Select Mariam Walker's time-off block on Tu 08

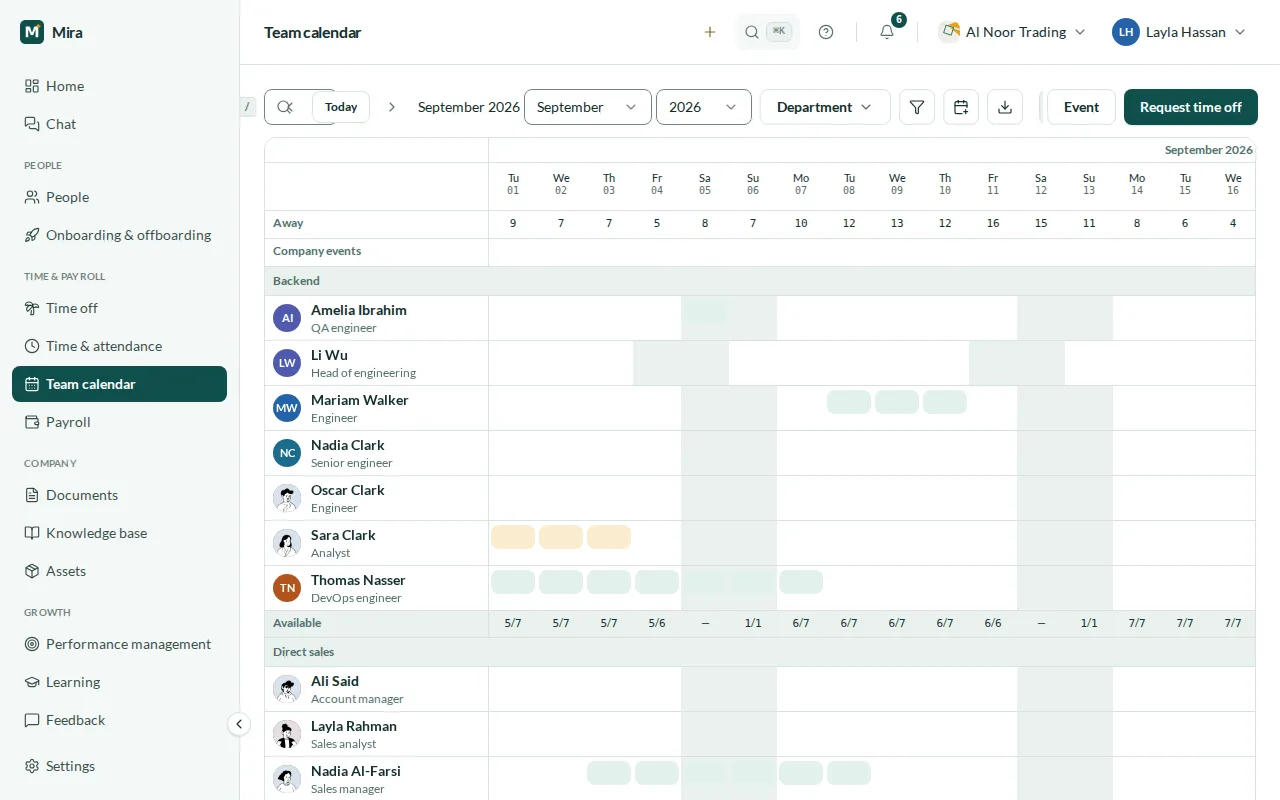(849, 402)
